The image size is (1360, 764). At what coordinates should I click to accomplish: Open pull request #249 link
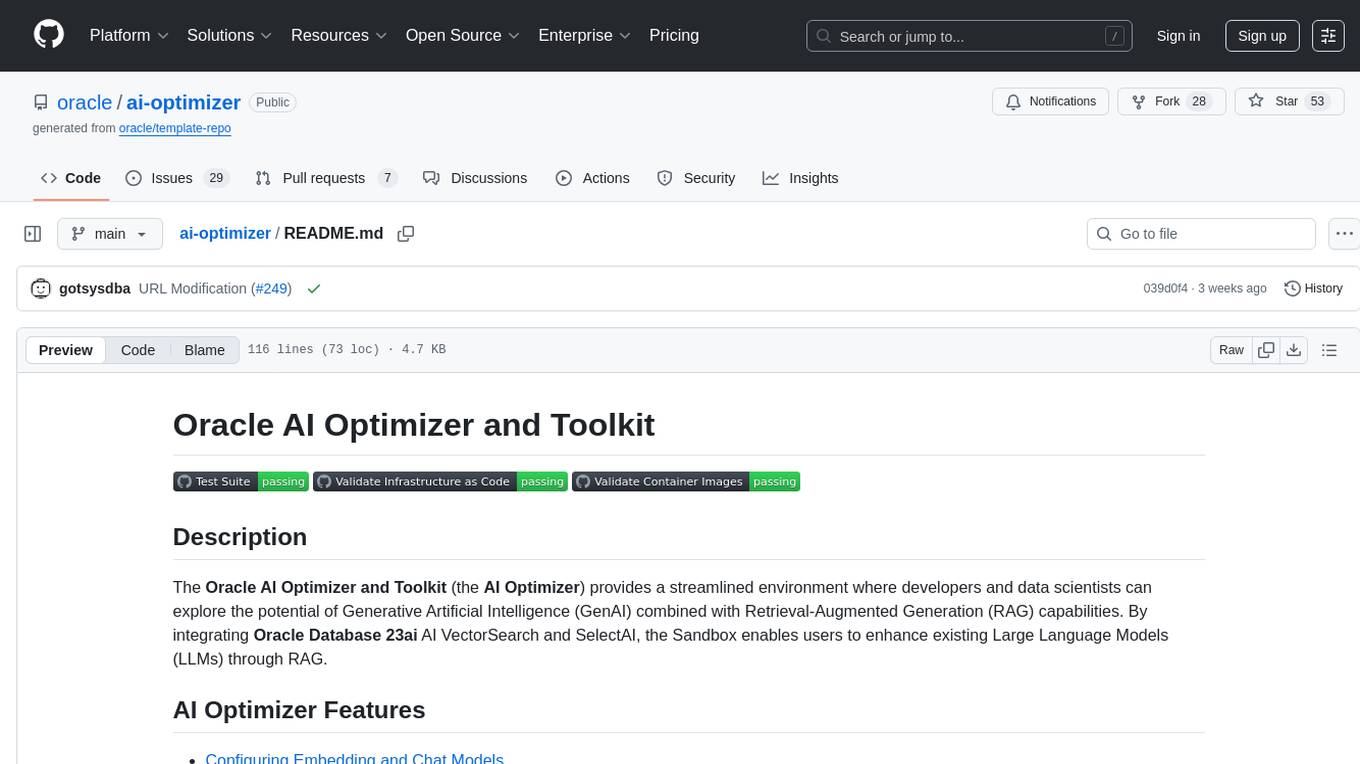(270, 288)
